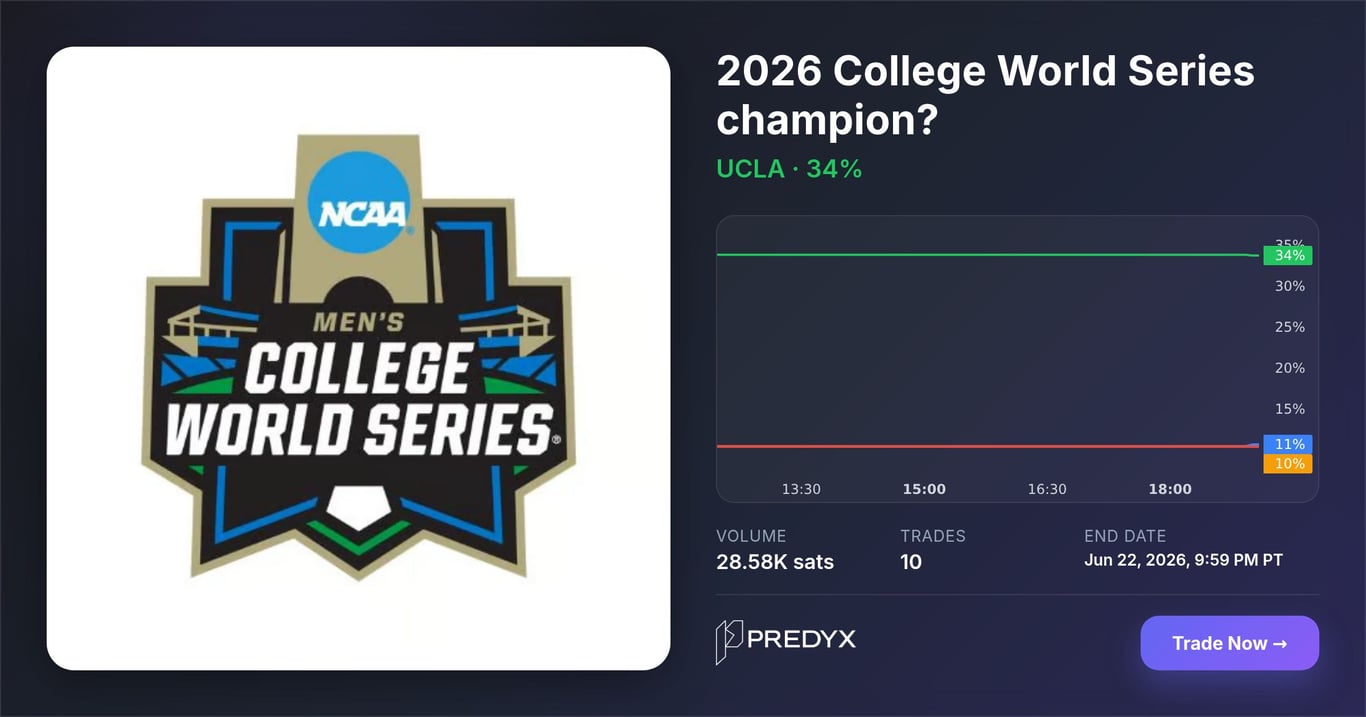Click the College World Series logo wordmark
Screen dimensions: 1366x717
(x=358, y=398)
